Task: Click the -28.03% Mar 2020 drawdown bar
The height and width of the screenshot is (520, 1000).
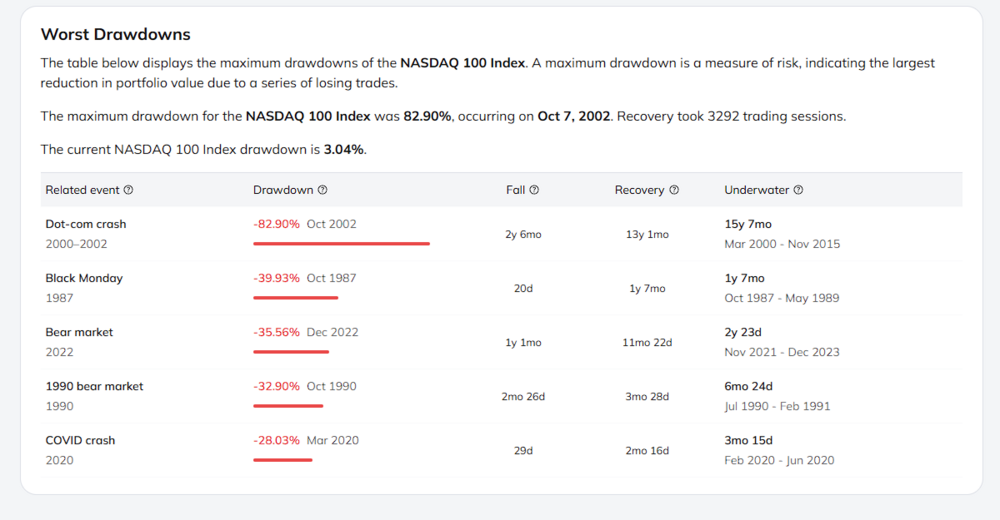Action: 283,460
